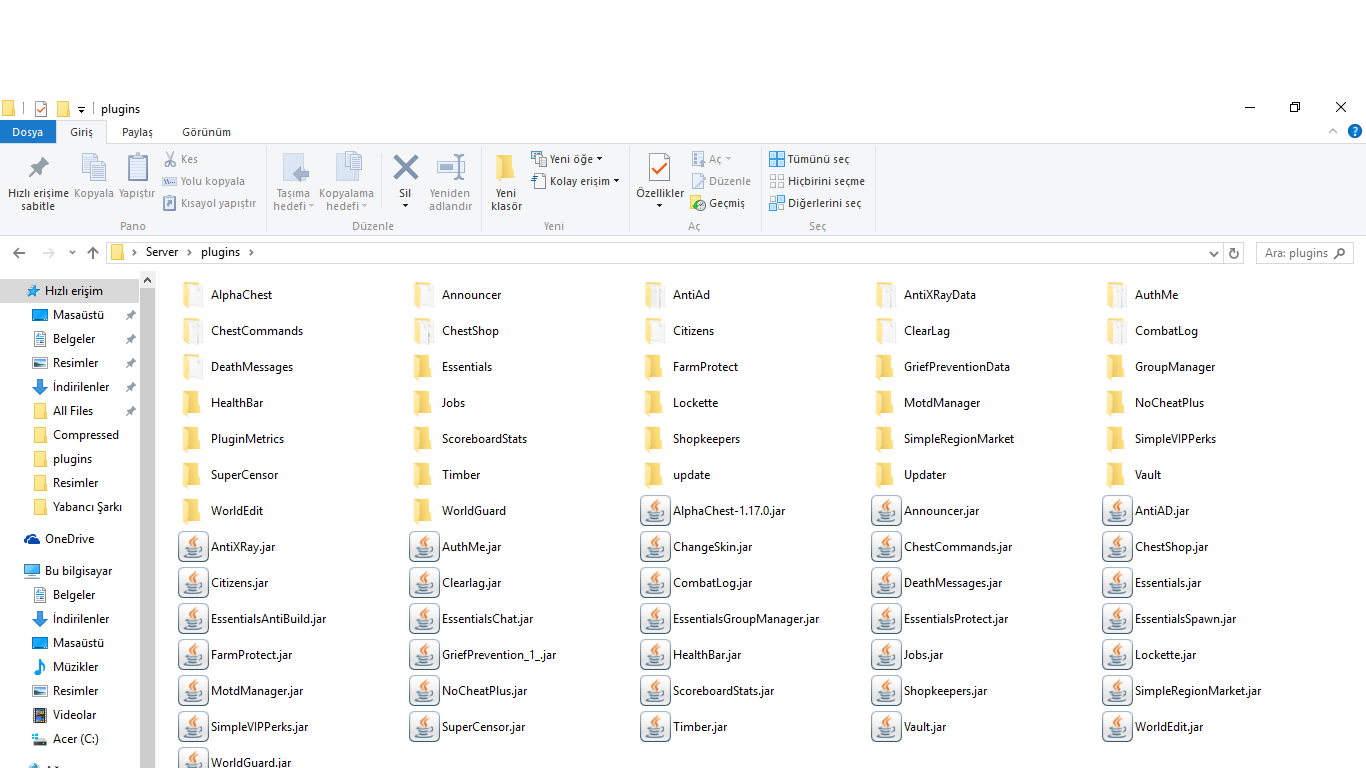1366x768 pixels.
Task: Open the Aç dropdown in ribbon
Action: 712,159
